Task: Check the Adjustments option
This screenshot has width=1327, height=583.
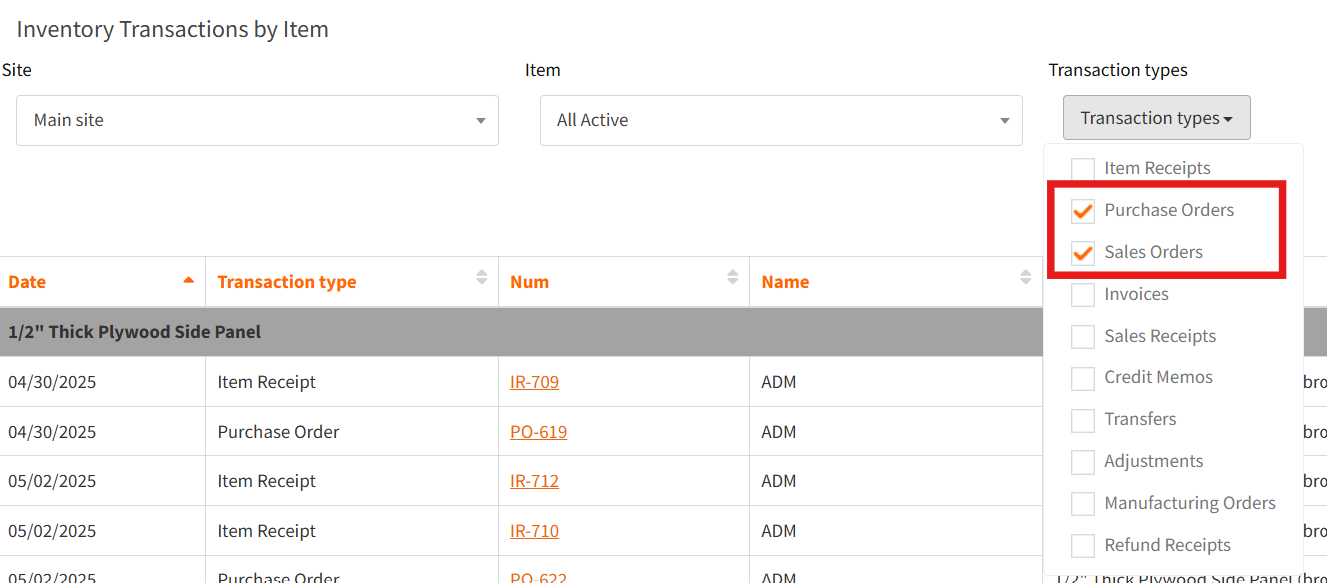Action: click(x=1083, y=462)
